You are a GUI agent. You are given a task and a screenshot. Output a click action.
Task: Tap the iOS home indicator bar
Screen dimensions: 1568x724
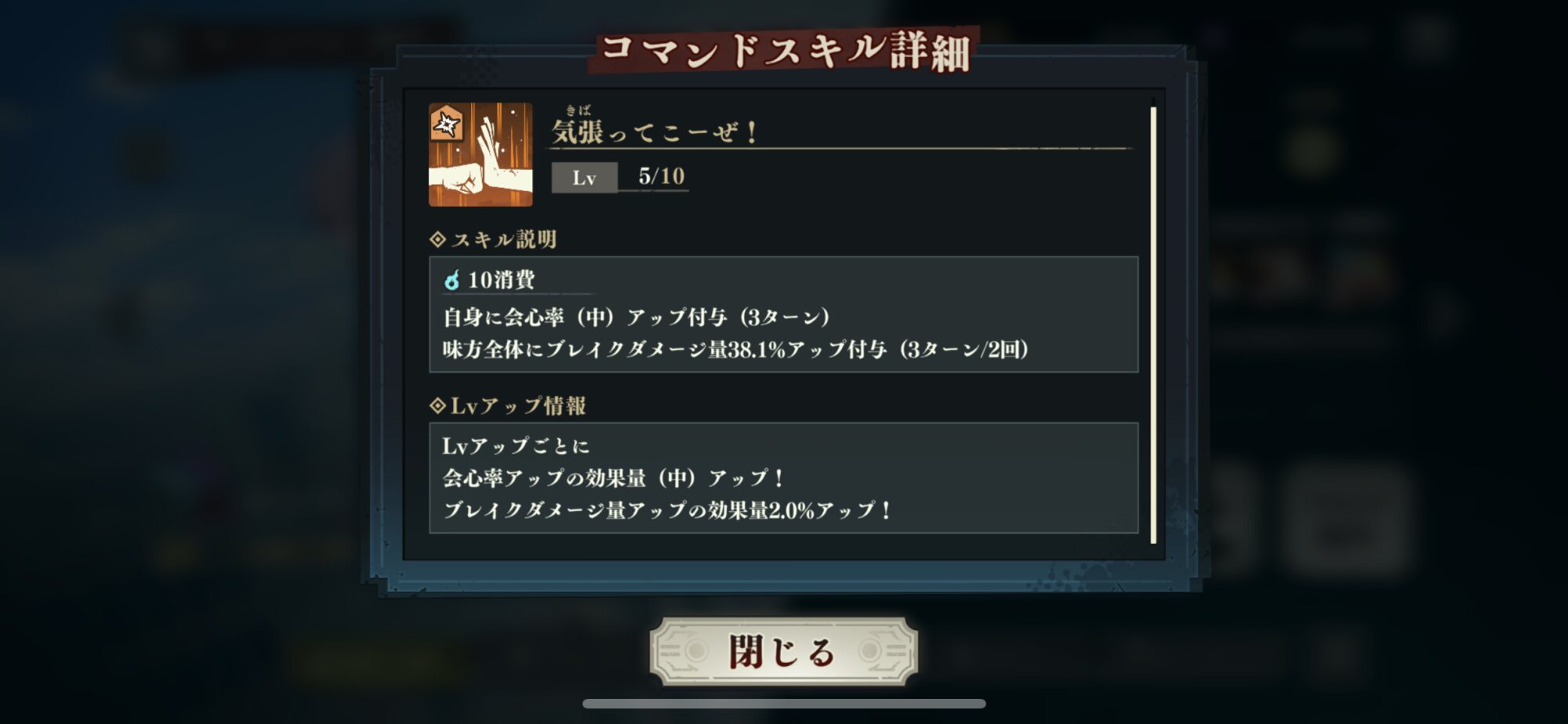pos(784,704)
